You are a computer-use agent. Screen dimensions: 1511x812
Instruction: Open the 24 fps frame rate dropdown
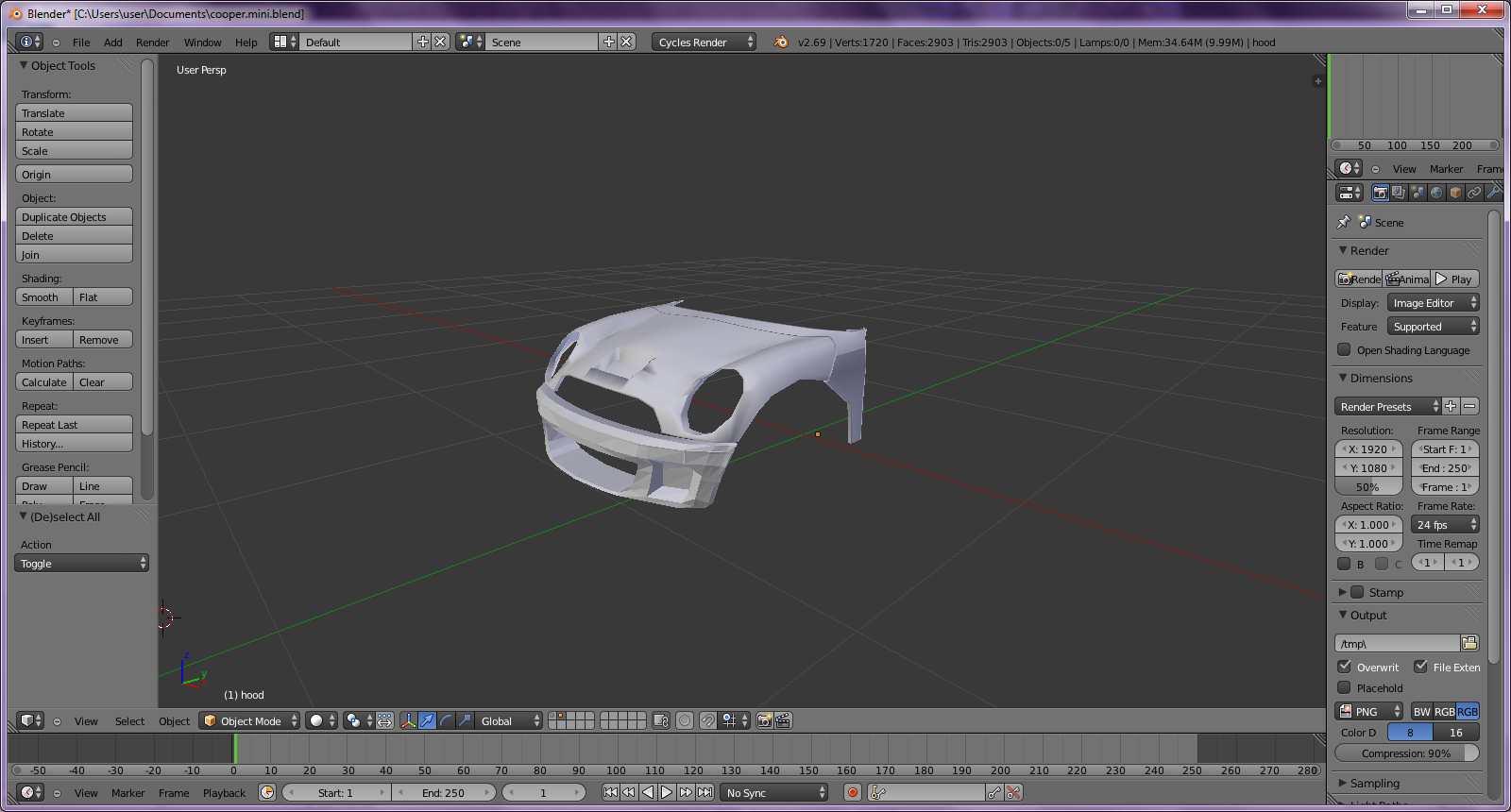(1445, 524)
